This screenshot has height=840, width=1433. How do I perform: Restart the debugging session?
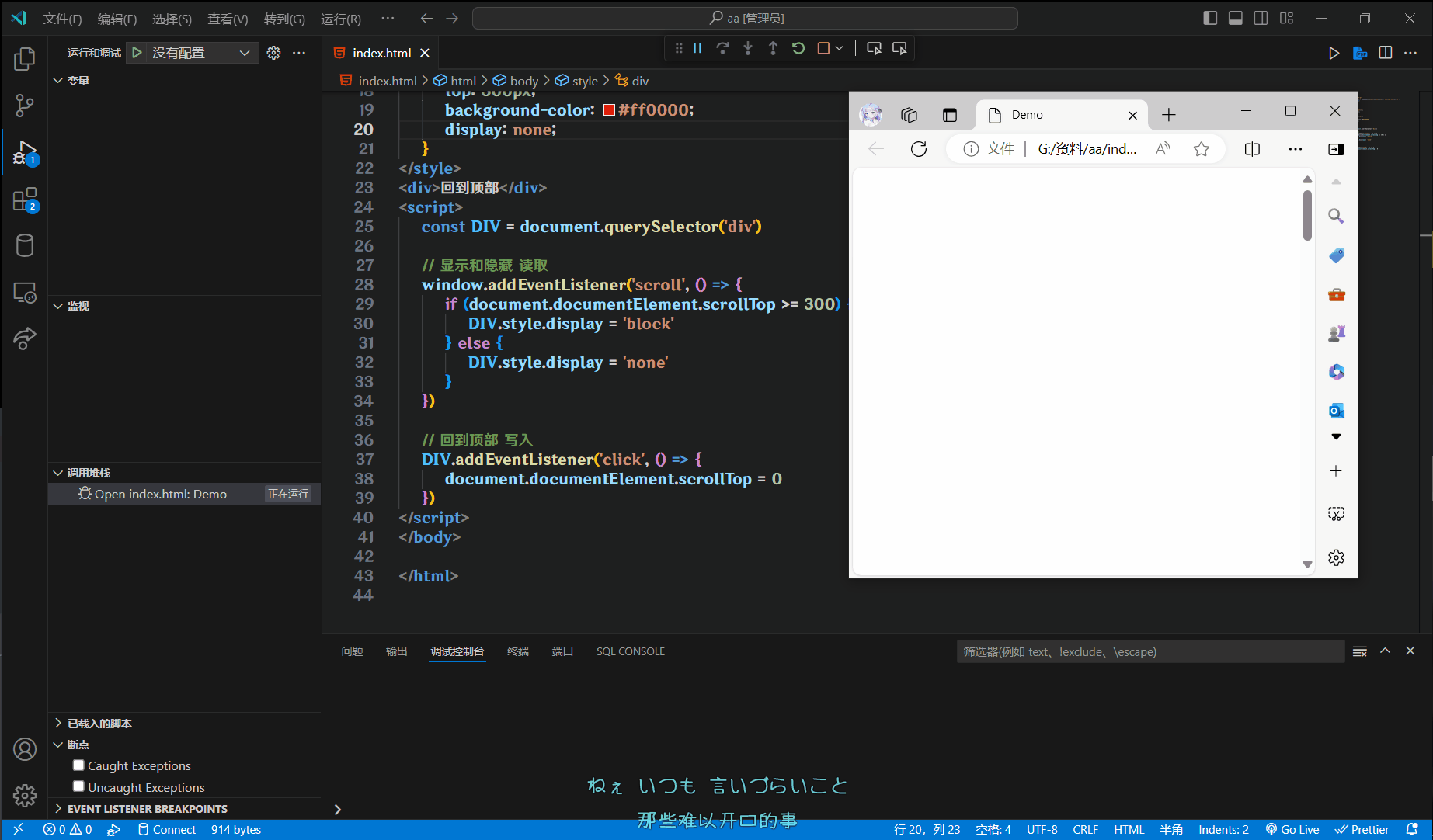(x=798, y=48)
